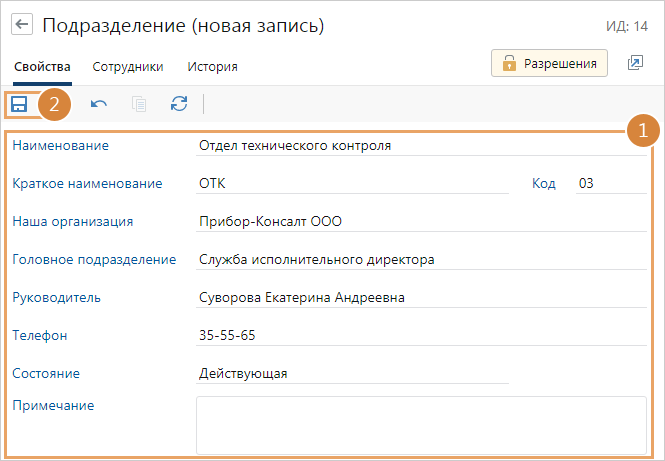
Task: Open the Наша организация selection field
Action: (420, 222)
